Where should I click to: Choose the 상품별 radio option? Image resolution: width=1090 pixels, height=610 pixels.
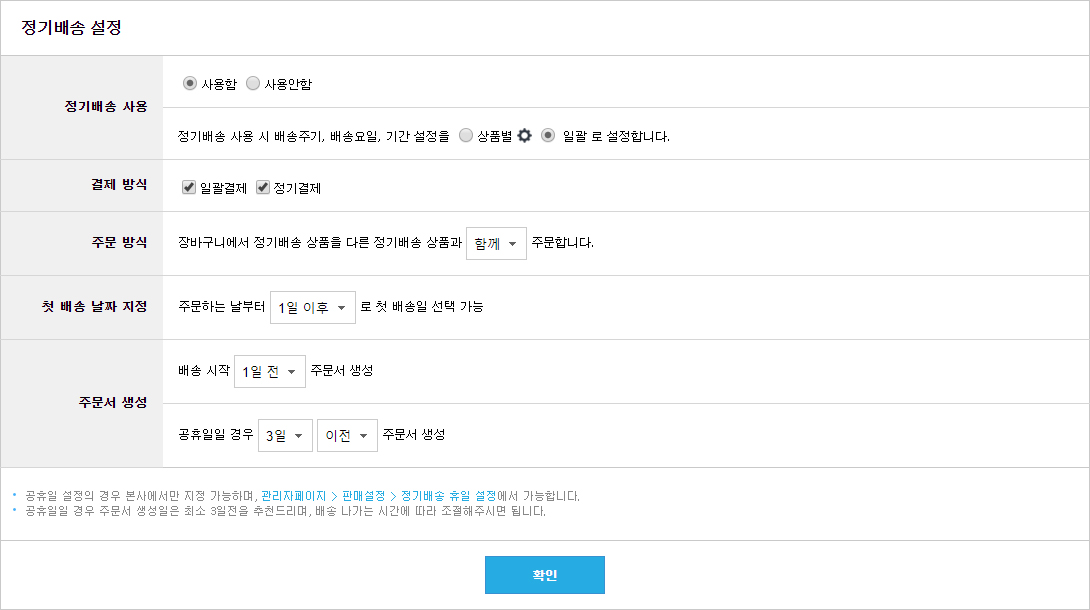(466, 135)
